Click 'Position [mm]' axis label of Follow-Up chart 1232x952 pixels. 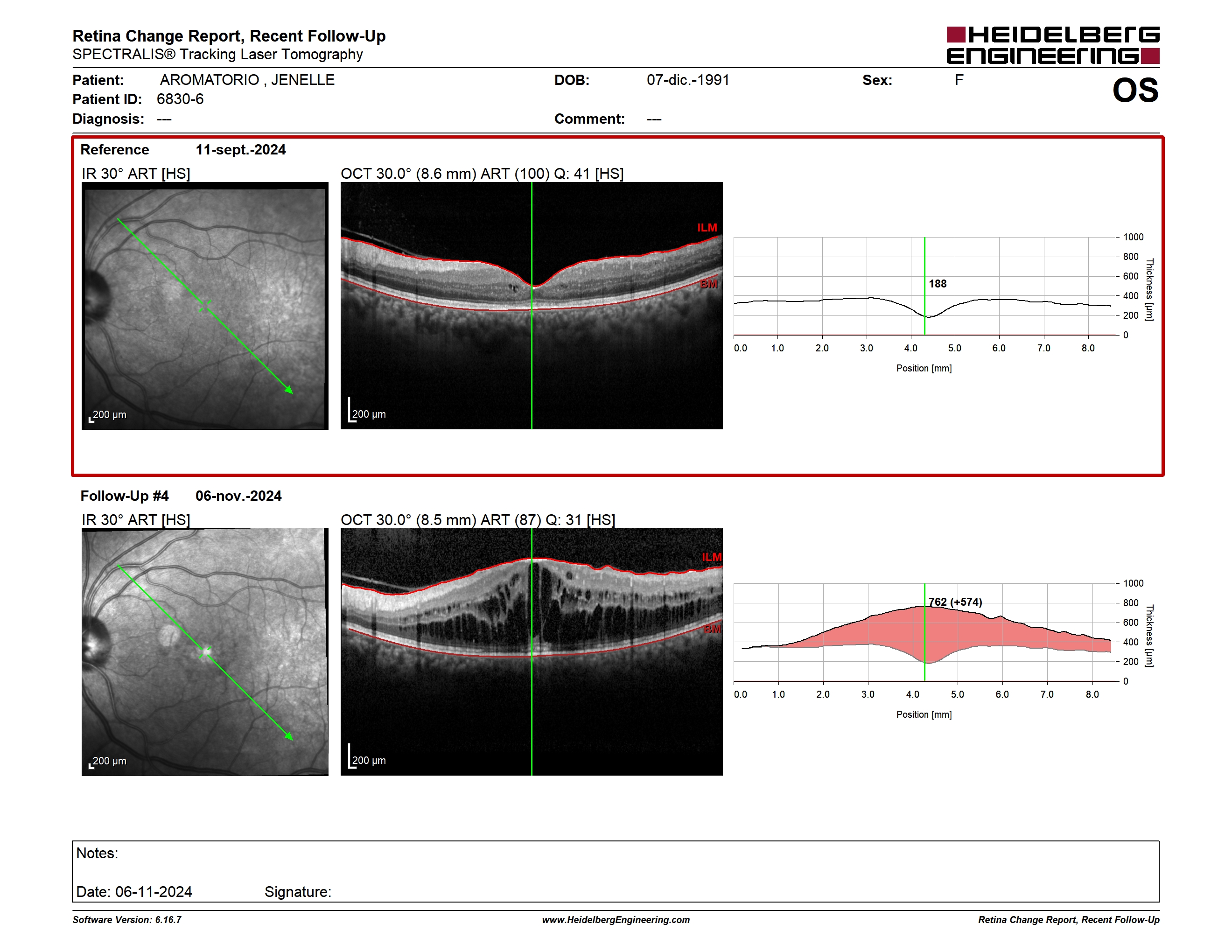coord(924,714)
